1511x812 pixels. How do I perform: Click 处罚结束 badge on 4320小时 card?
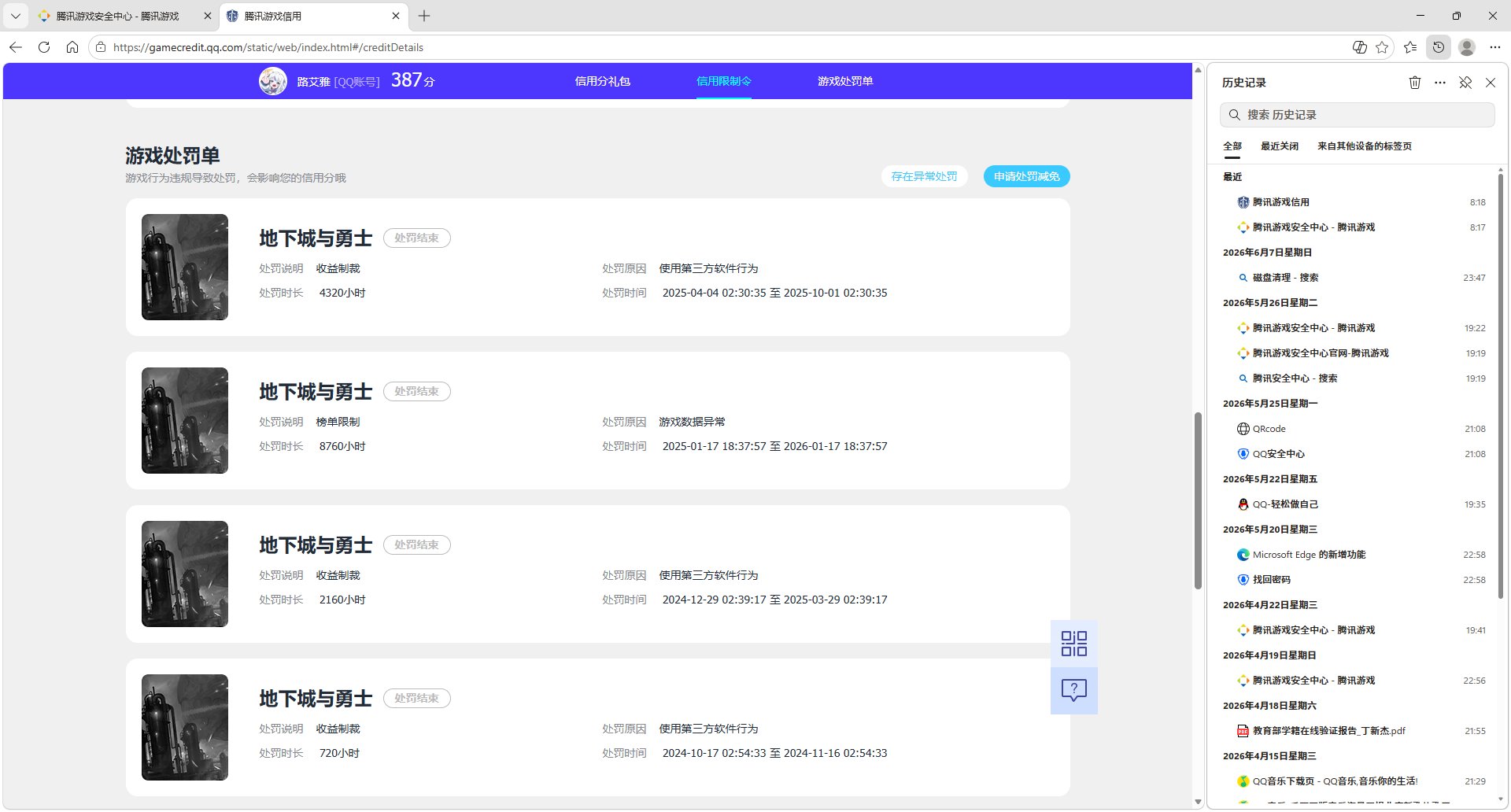pyautogui.click(x=417, y=238)
